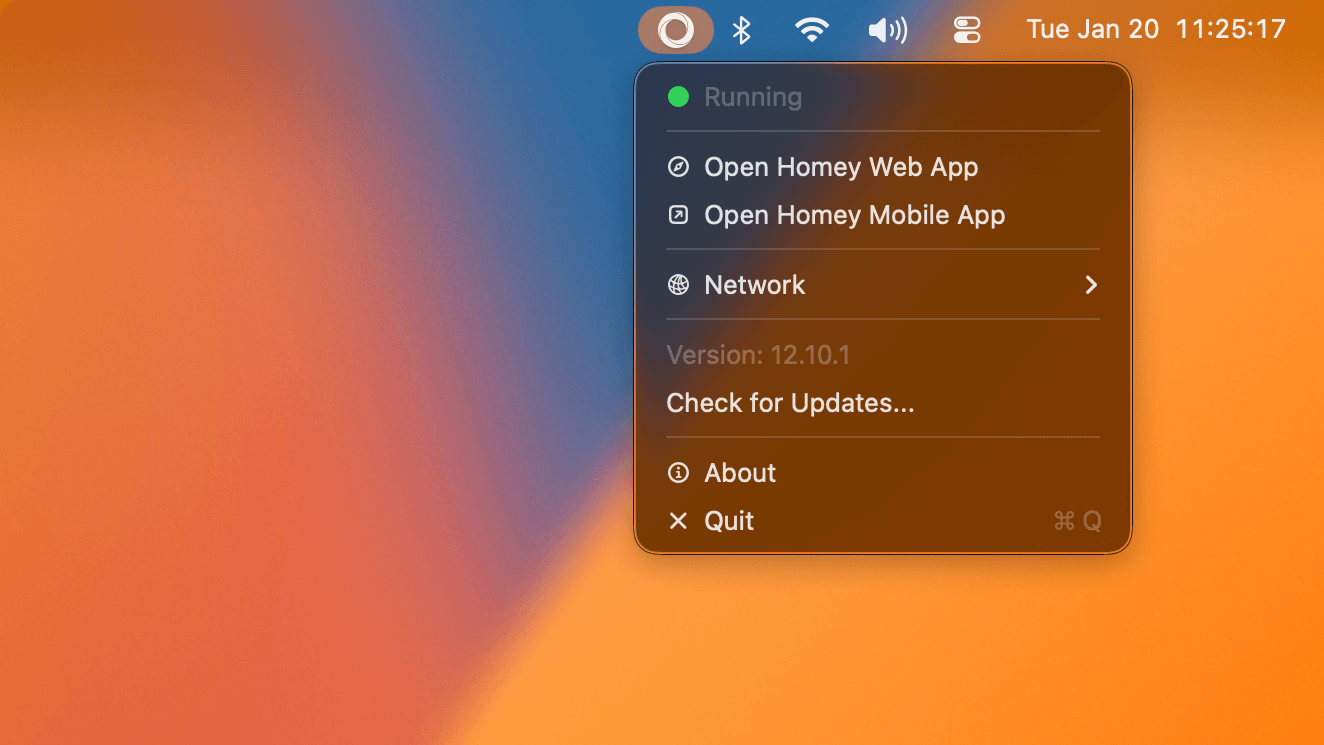Image resolution: width=1324 pixels, height=745 pixels.
Task: Click Check for Updates...
Action: 791,402
